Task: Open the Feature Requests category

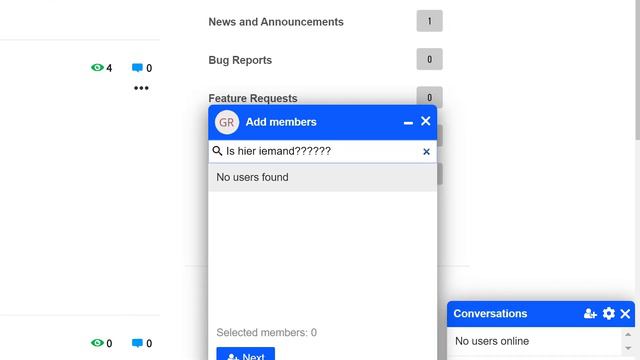Action: (253, 98)
